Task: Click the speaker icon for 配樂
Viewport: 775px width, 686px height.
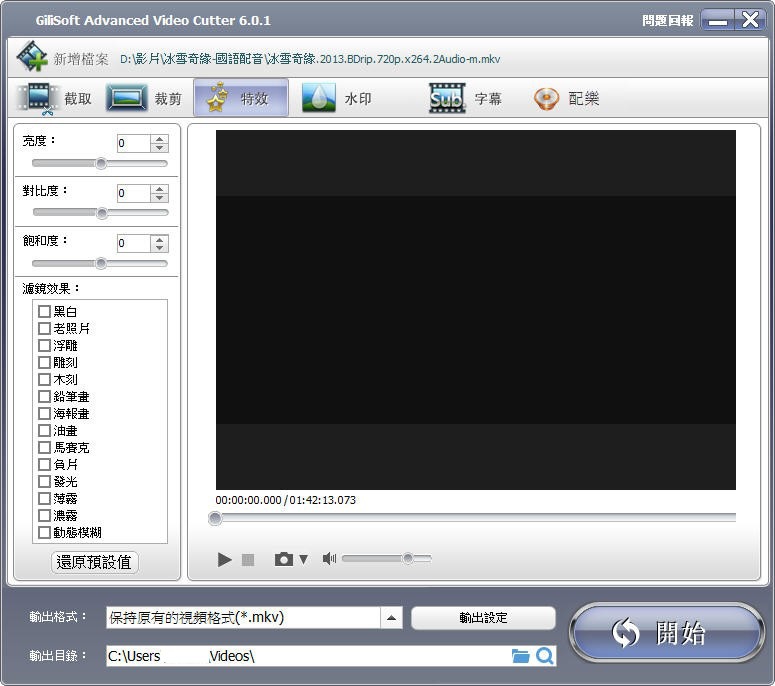Action: [546, 98]
